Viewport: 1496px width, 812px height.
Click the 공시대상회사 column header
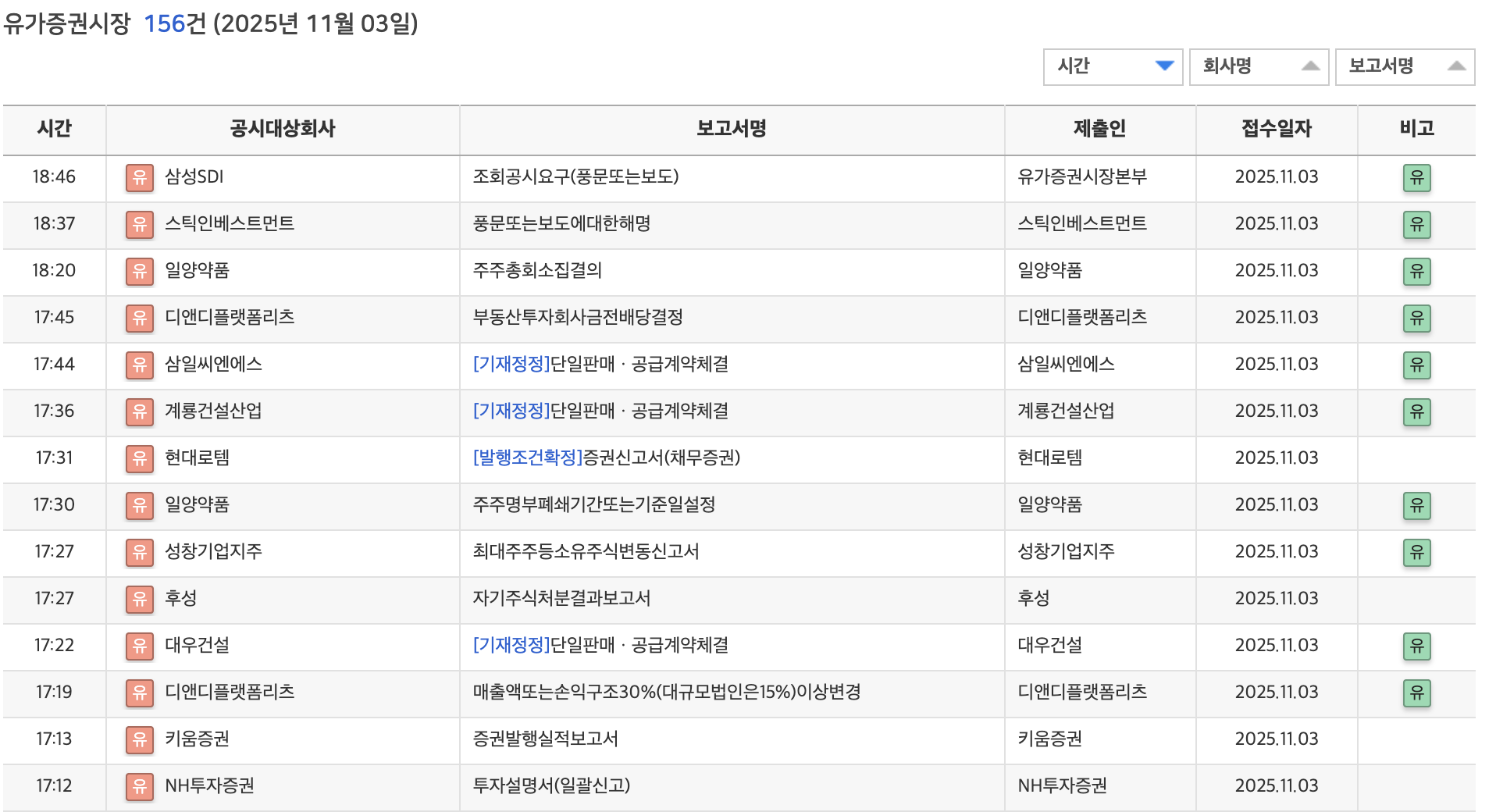coord(282,129)
